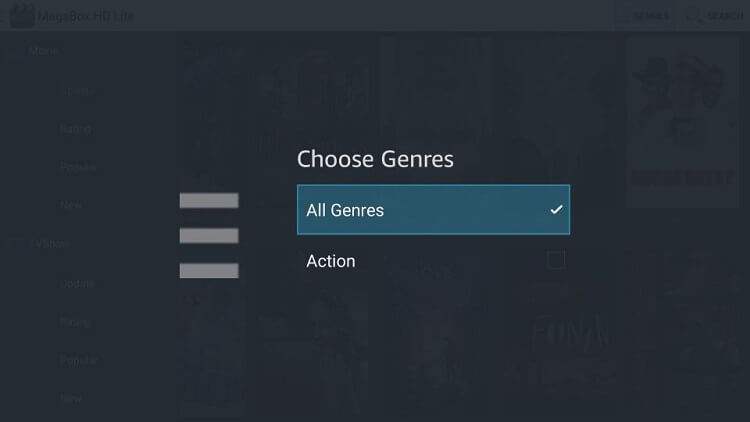Tick the Action genre checkbox
Screen dimensions: 750x422
coord(556,260)
